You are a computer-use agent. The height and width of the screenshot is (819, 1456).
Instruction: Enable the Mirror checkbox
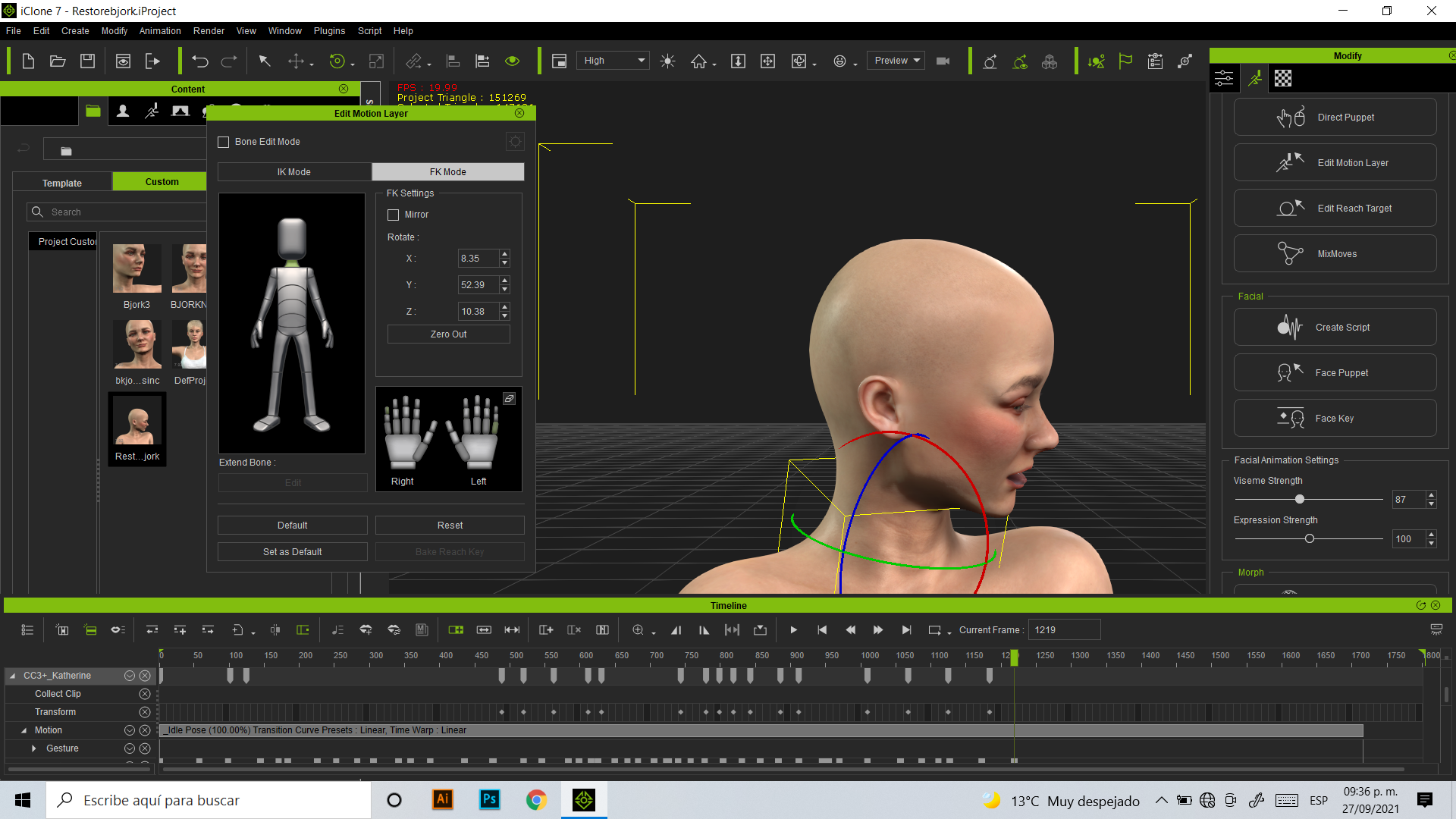point(394,215)
